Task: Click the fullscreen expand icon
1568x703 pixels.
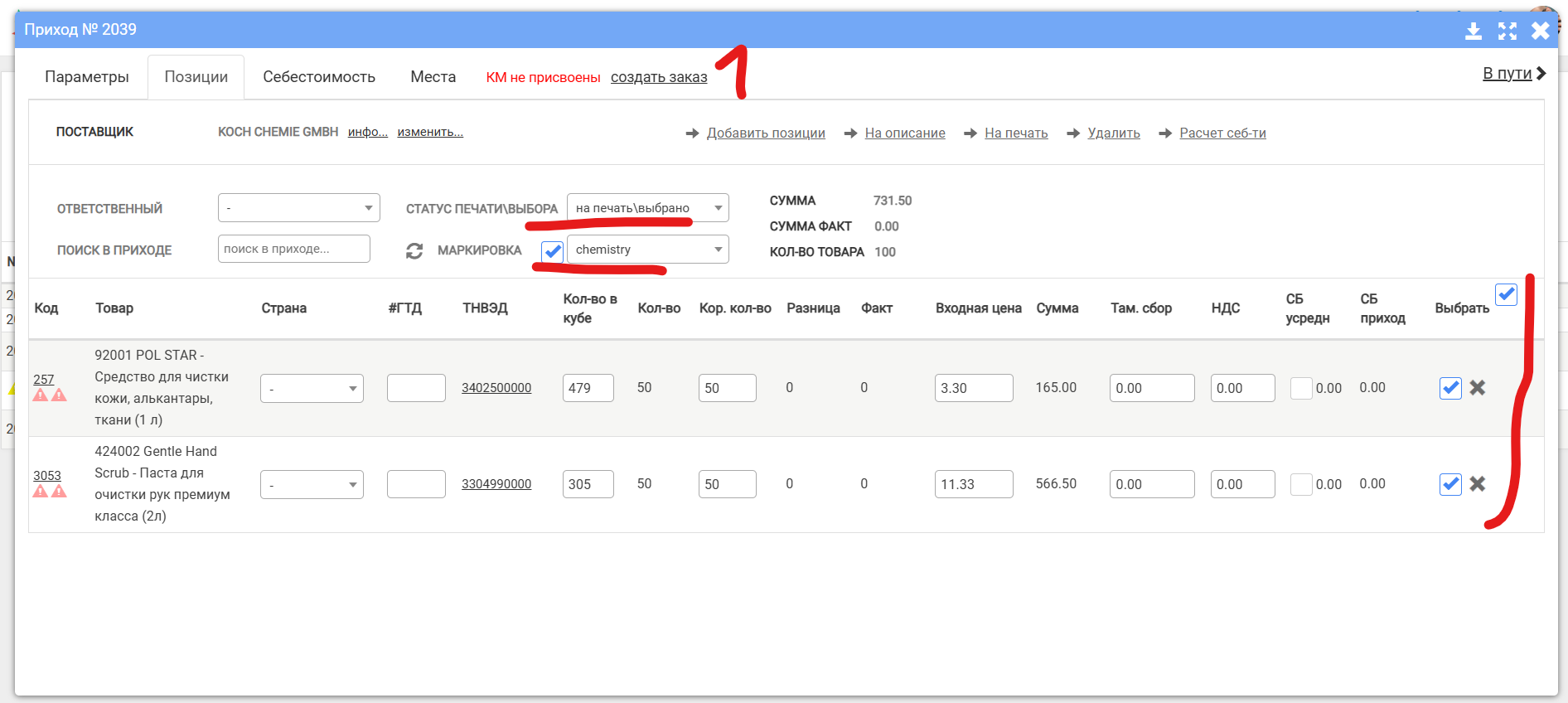Action: coord(1507,31)
